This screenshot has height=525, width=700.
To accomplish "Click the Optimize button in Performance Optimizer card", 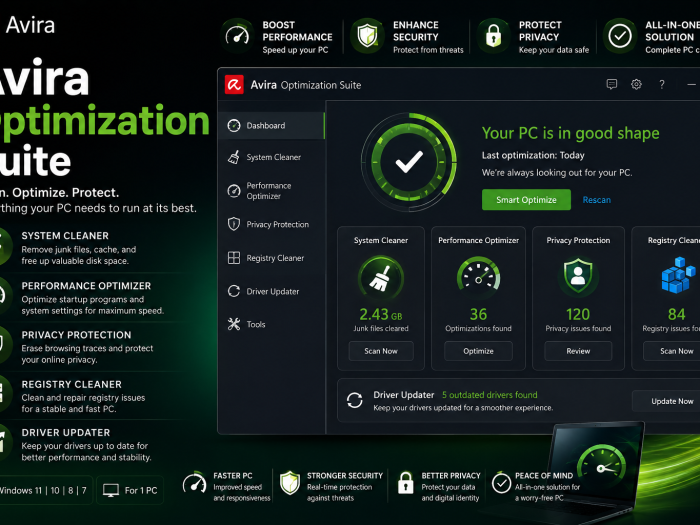I will [478, 351].
